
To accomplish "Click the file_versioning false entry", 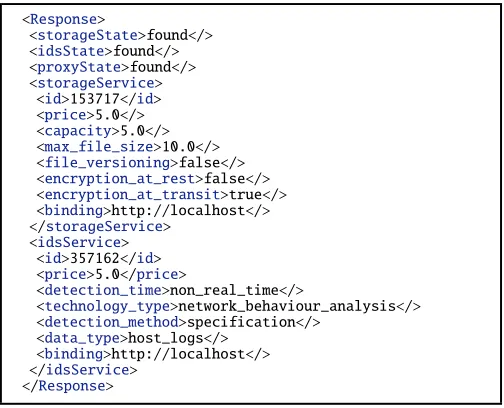I will point(141,163).
